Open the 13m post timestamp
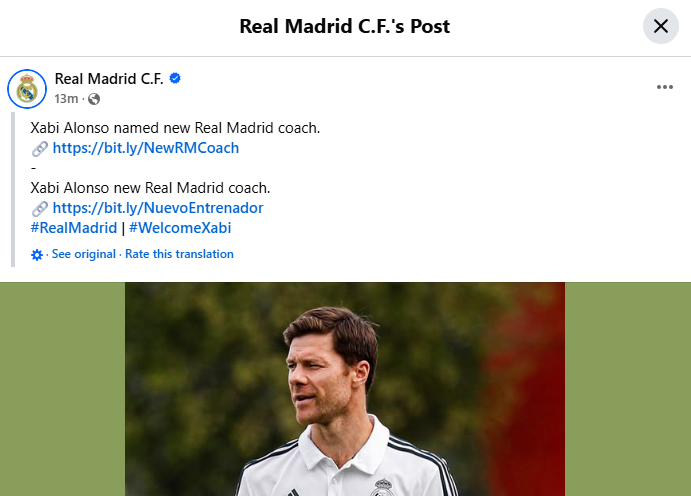 point(66,99)
